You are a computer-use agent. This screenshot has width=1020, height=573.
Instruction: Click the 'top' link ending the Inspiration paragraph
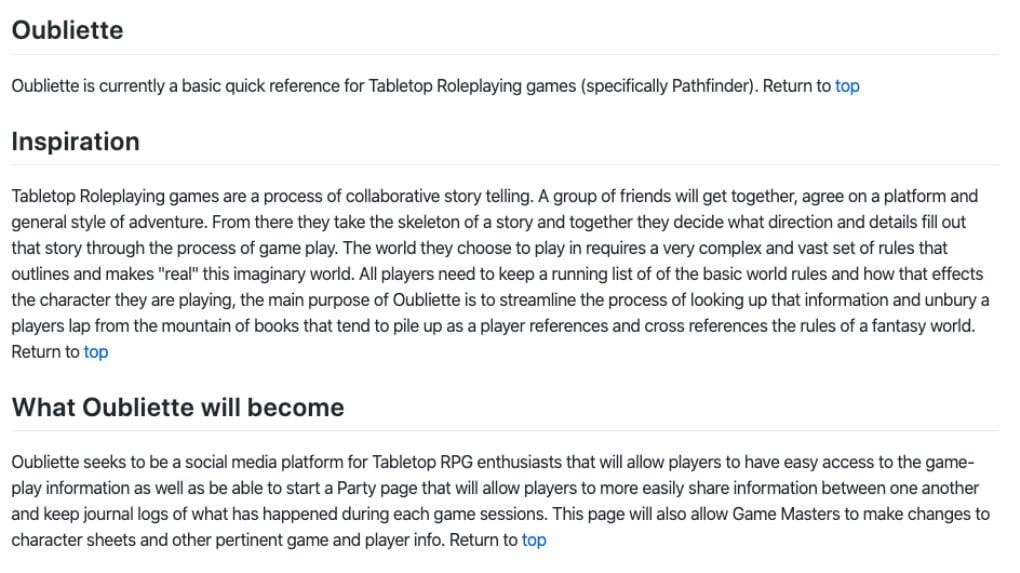click(x=96, y=352)
